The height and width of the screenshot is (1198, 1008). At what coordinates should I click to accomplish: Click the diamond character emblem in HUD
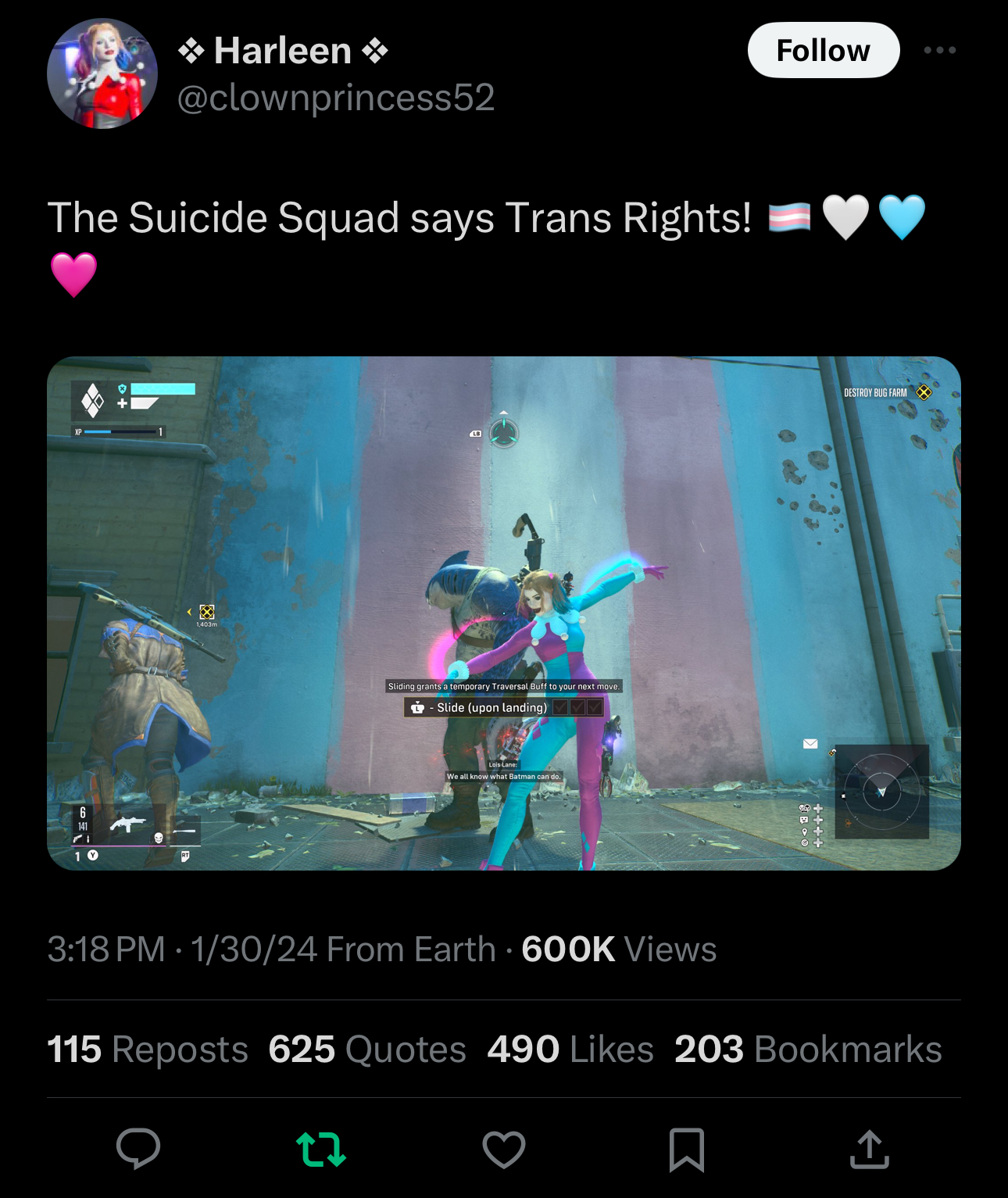[x=92, y=400]
